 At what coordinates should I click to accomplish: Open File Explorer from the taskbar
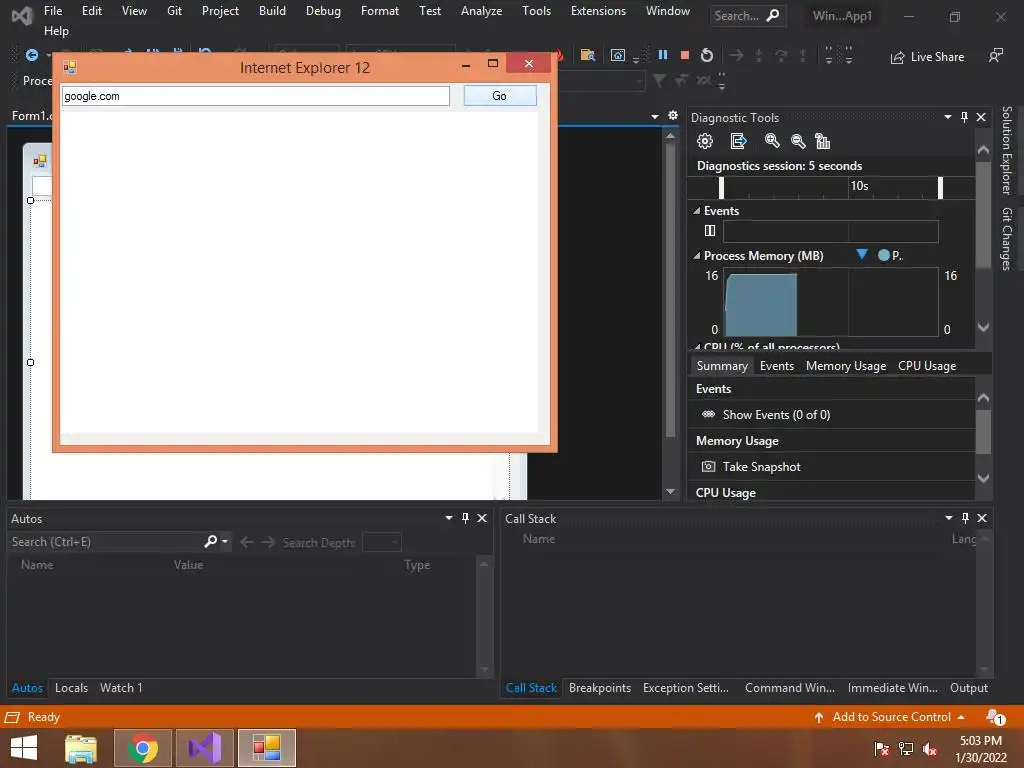click(81, 748)
